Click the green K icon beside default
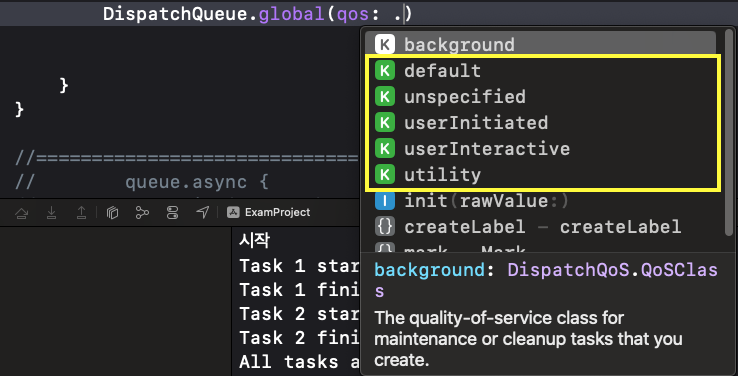This screenshot has height=376, width=738. tap(385, 71)
